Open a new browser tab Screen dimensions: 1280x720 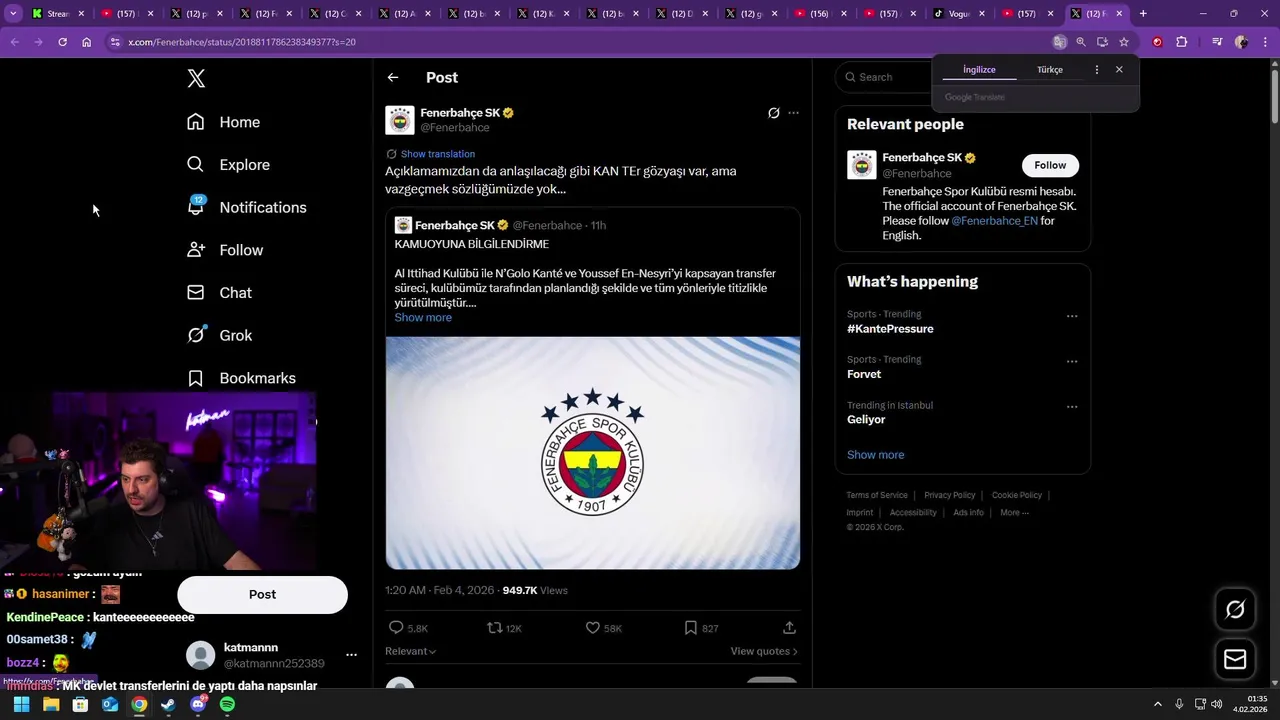[1143, 14]
